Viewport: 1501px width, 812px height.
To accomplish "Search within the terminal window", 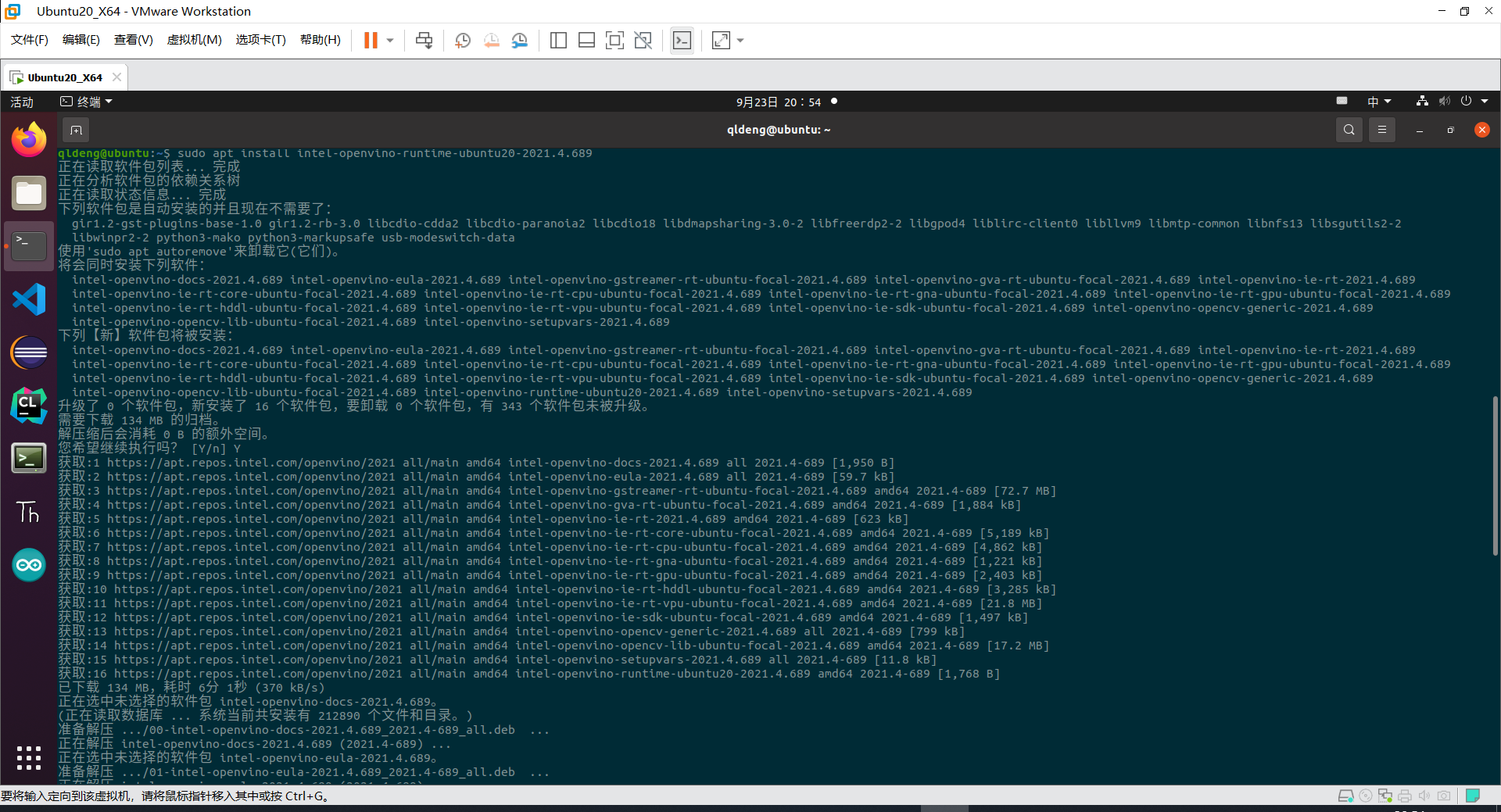I will 1349,130.
